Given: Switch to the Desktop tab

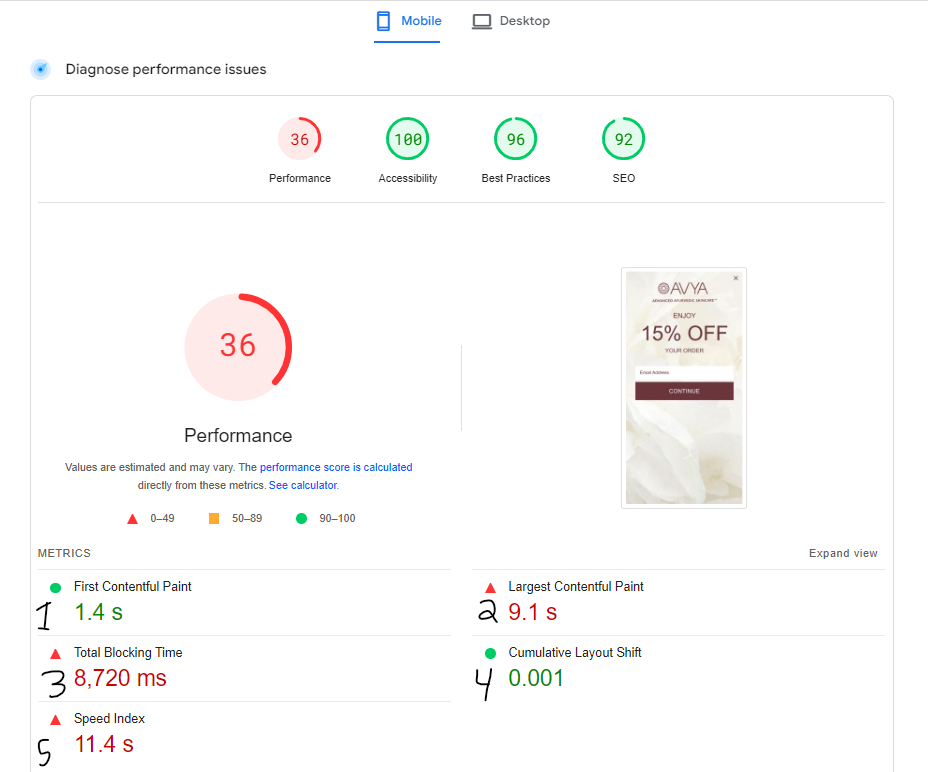Looking at the screenshot, I should pos(511,21).
